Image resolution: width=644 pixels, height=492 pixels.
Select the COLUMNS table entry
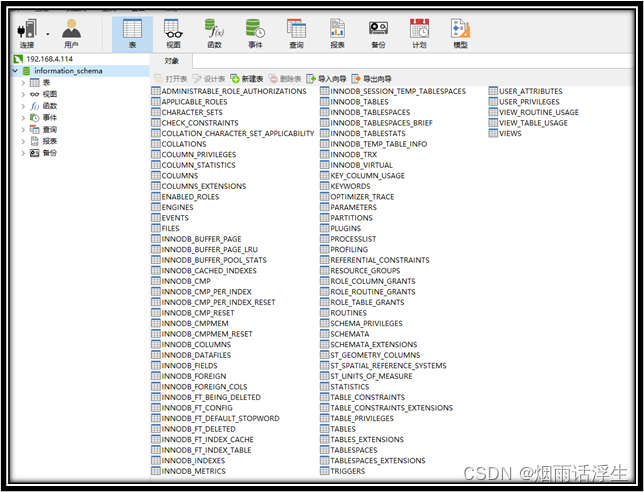point(175,176)
